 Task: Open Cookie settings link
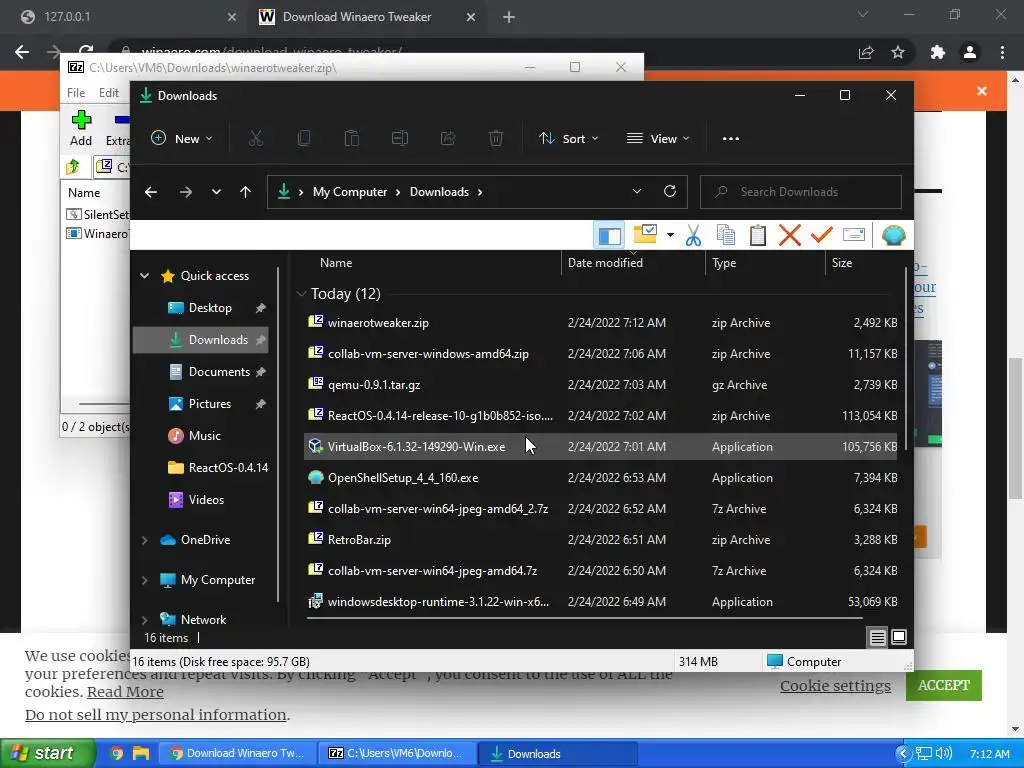(x=835, y=686)
